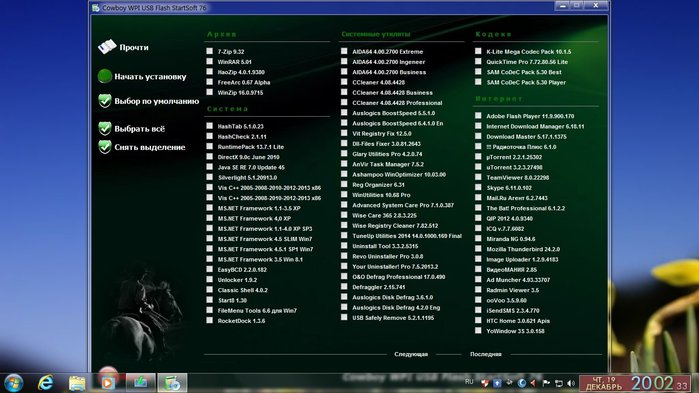Enable K-Lite Mega Codec Pack checkbox
This screenshot has width=699, height=393.
478,51
